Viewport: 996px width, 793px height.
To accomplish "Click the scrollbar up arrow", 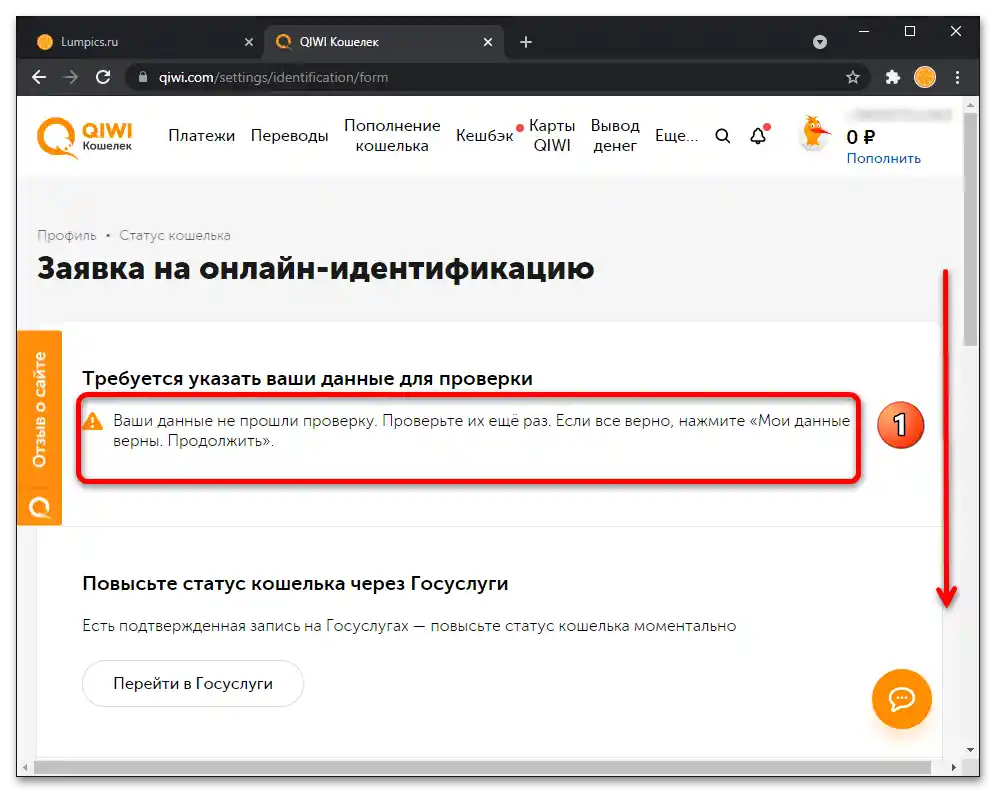I will 969,104.
